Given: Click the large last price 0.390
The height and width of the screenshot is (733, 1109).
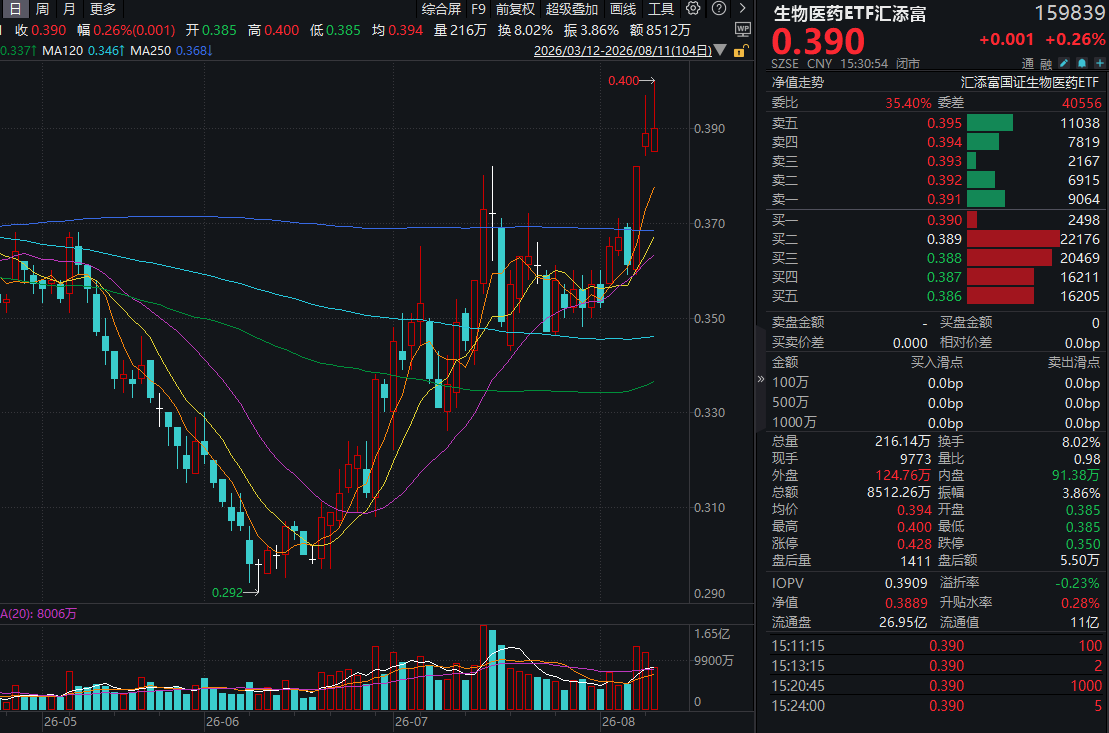Looking at the screenshot, I should click(818, 42).
